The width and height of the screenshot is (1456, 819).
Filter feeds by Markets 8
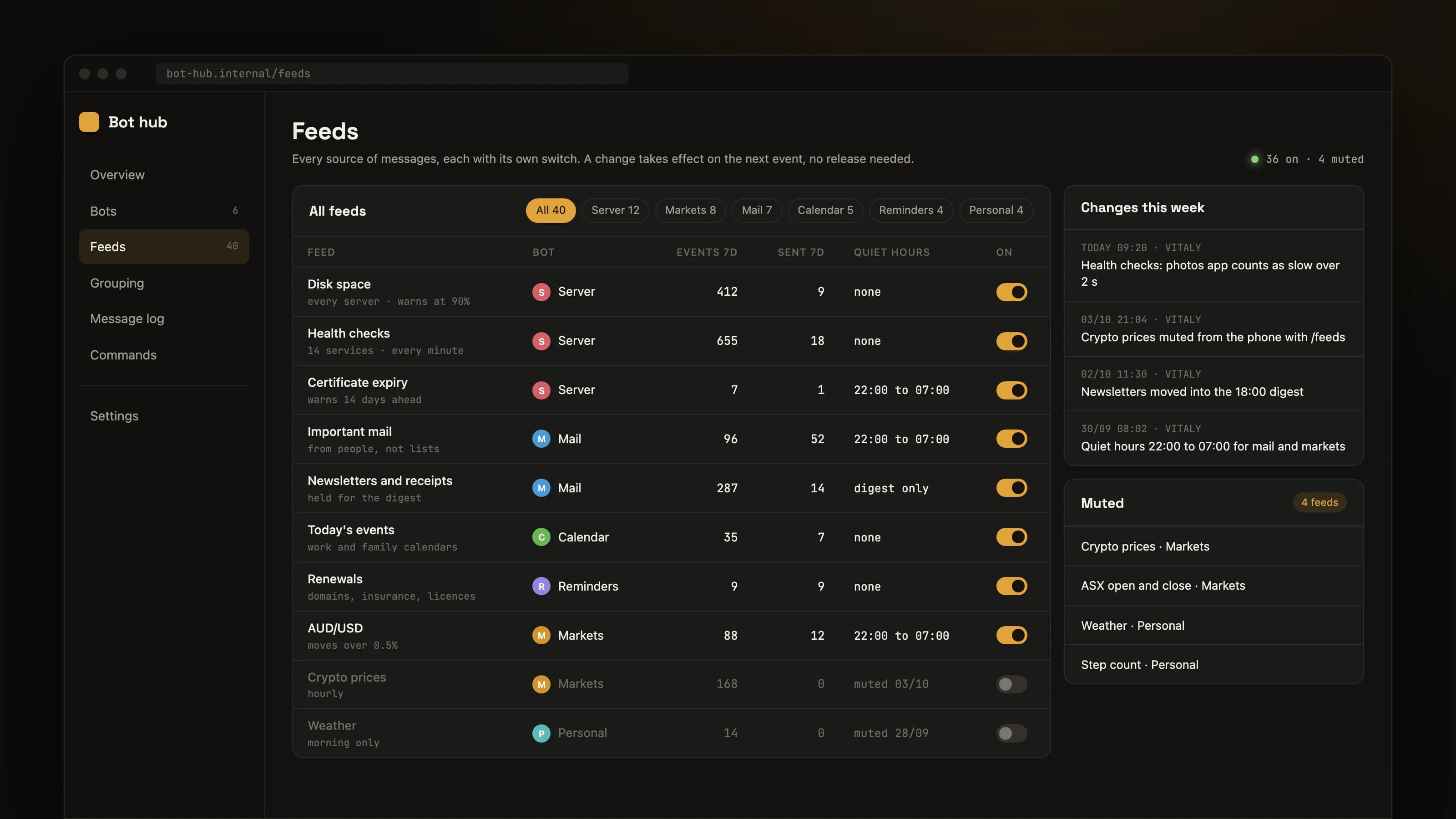pyautogui.click(x=690, y=210)
